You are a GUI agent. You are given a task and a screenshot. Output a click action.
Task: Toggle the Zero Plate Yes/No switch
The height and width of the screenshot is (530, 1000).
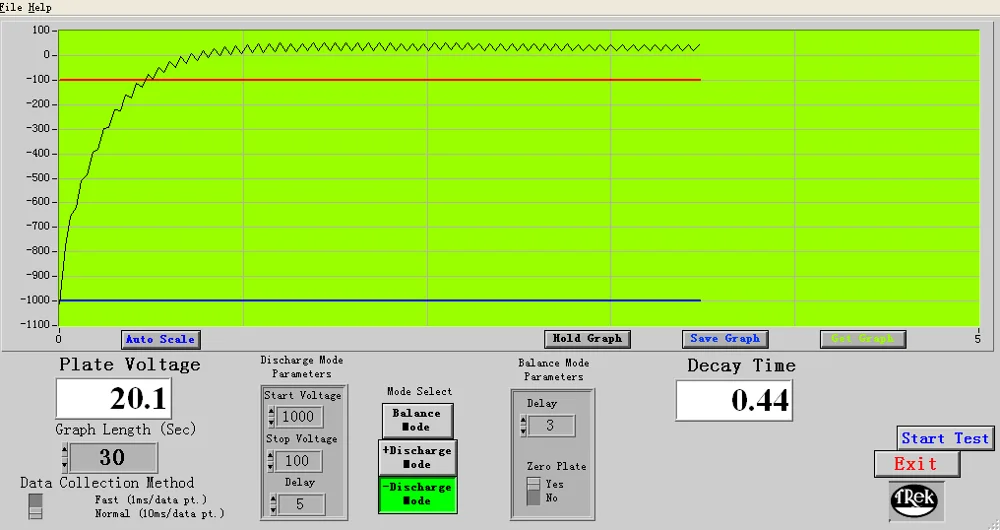tap(532, 490)
